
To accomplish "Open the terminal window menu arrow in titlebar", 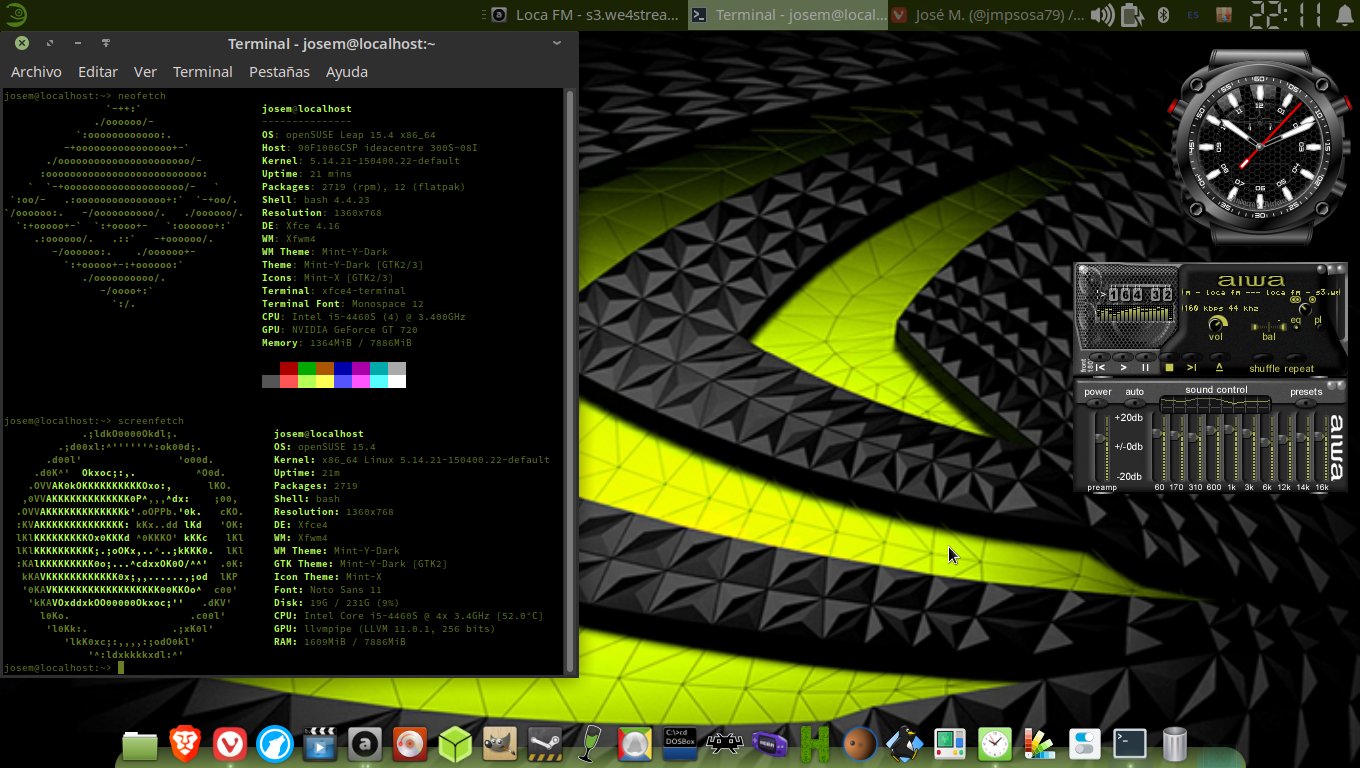I will click(x=557, y=44).
